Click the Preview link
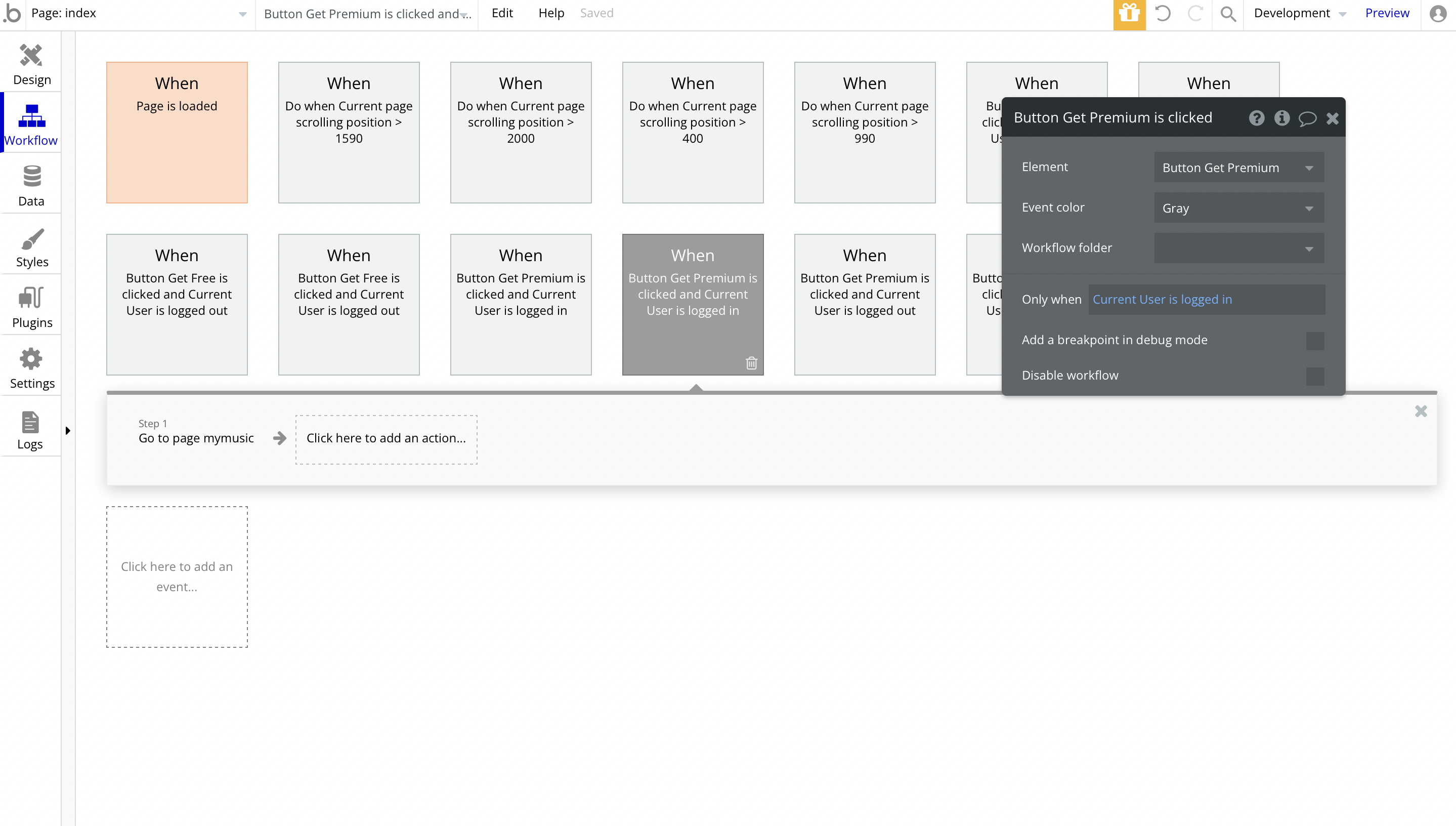1456x826 pixels. pos(1386,13)
